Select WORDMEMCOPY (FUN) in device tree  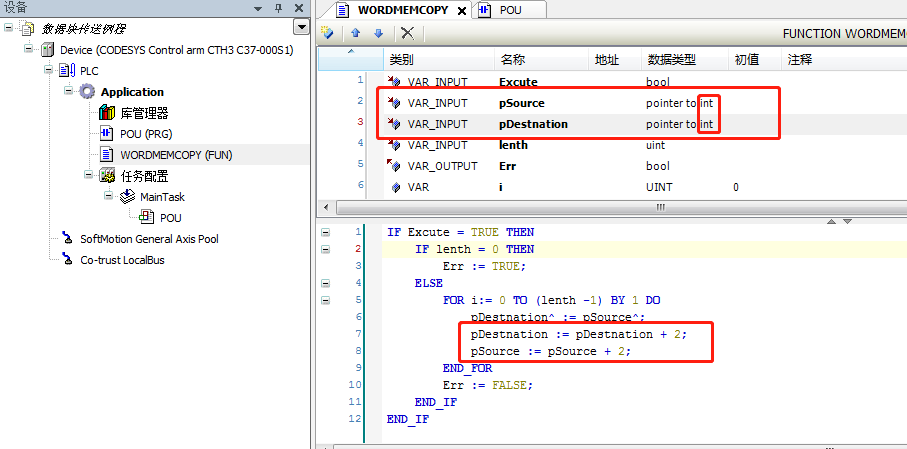(x=176, y=155)
